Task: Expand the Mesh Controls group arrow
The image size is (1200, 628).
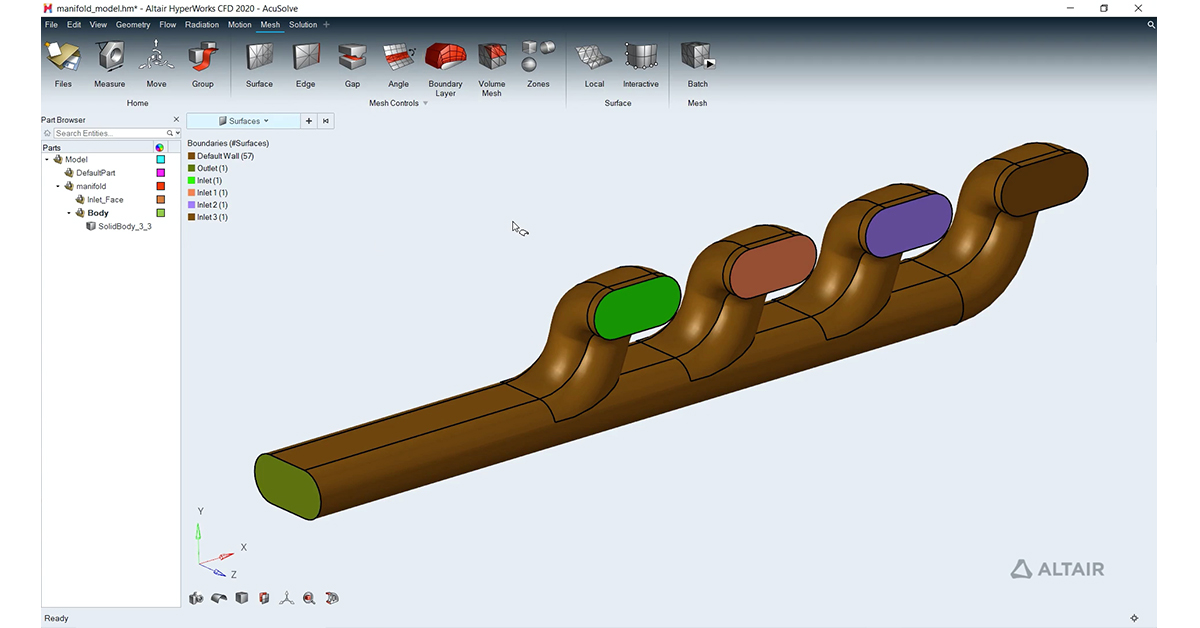Action: pos(425,103)
